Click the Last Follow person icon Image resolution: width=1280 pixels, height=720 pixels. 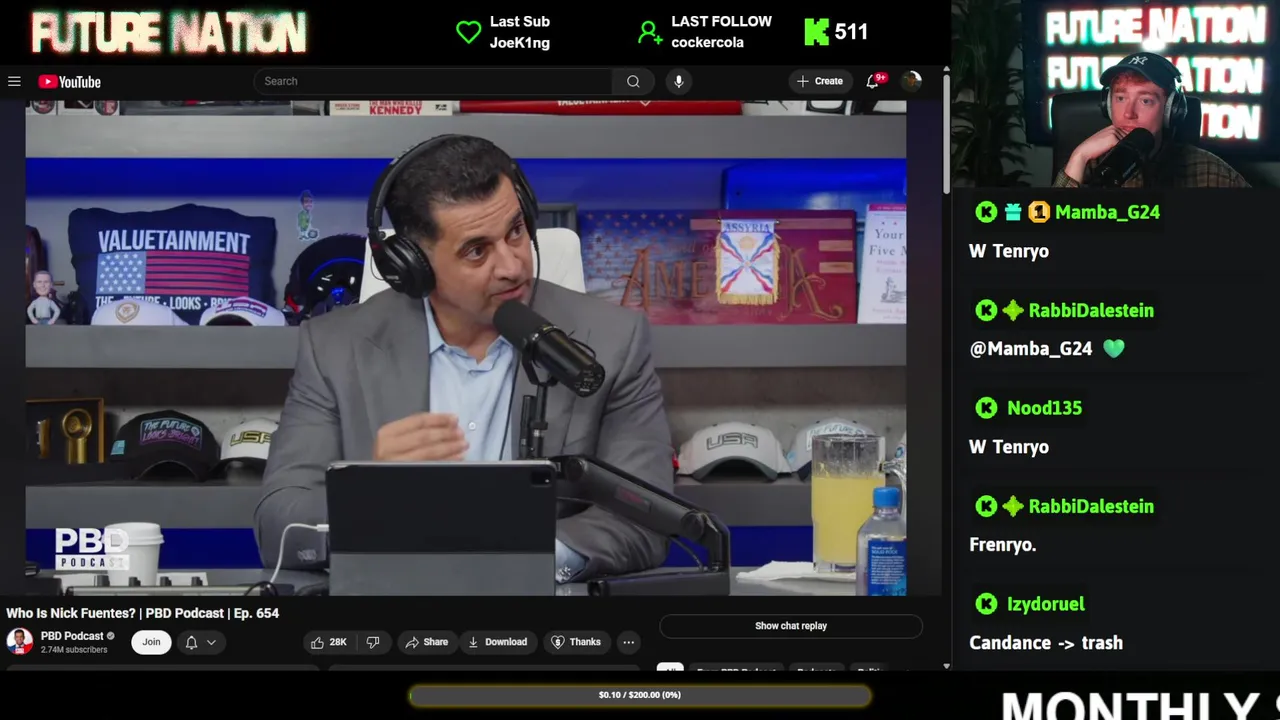650,33
